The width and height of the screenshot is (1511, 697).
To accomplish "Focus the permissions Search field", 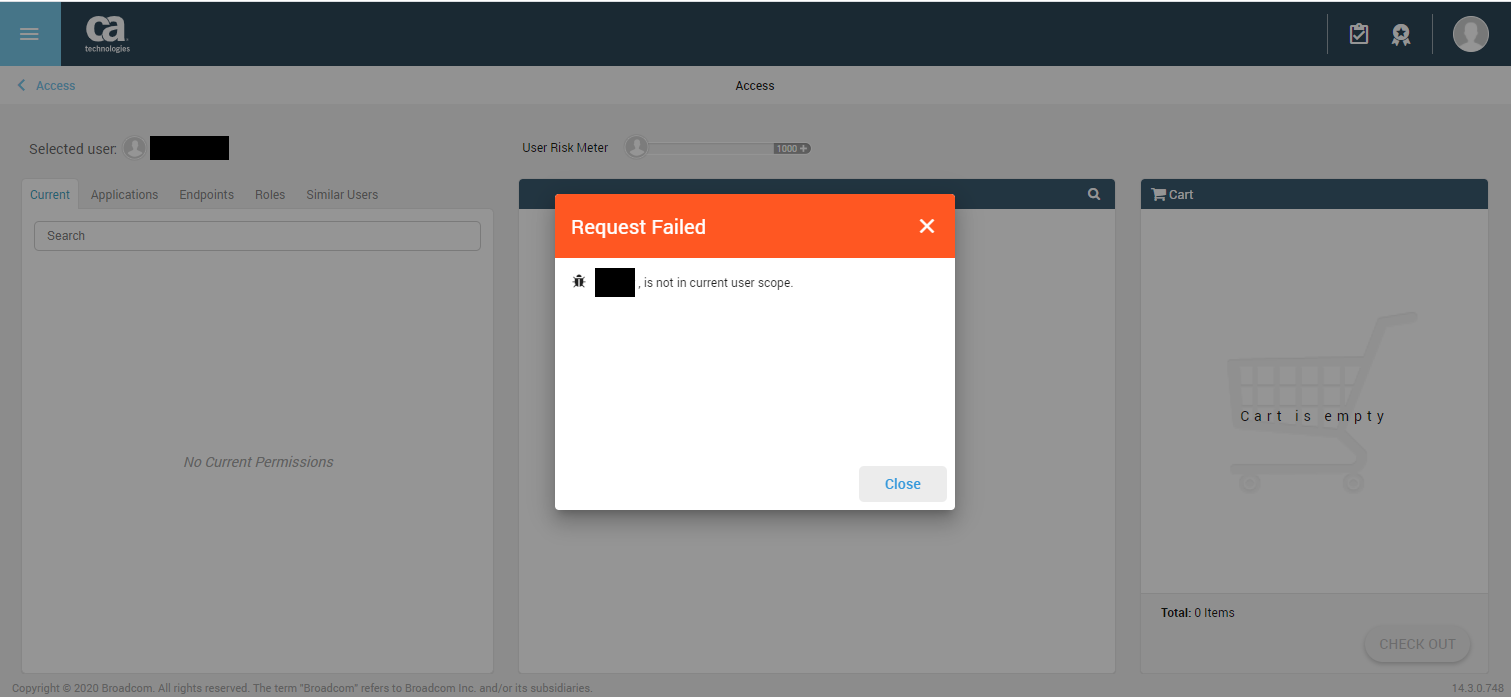I will tap(257, 236).
